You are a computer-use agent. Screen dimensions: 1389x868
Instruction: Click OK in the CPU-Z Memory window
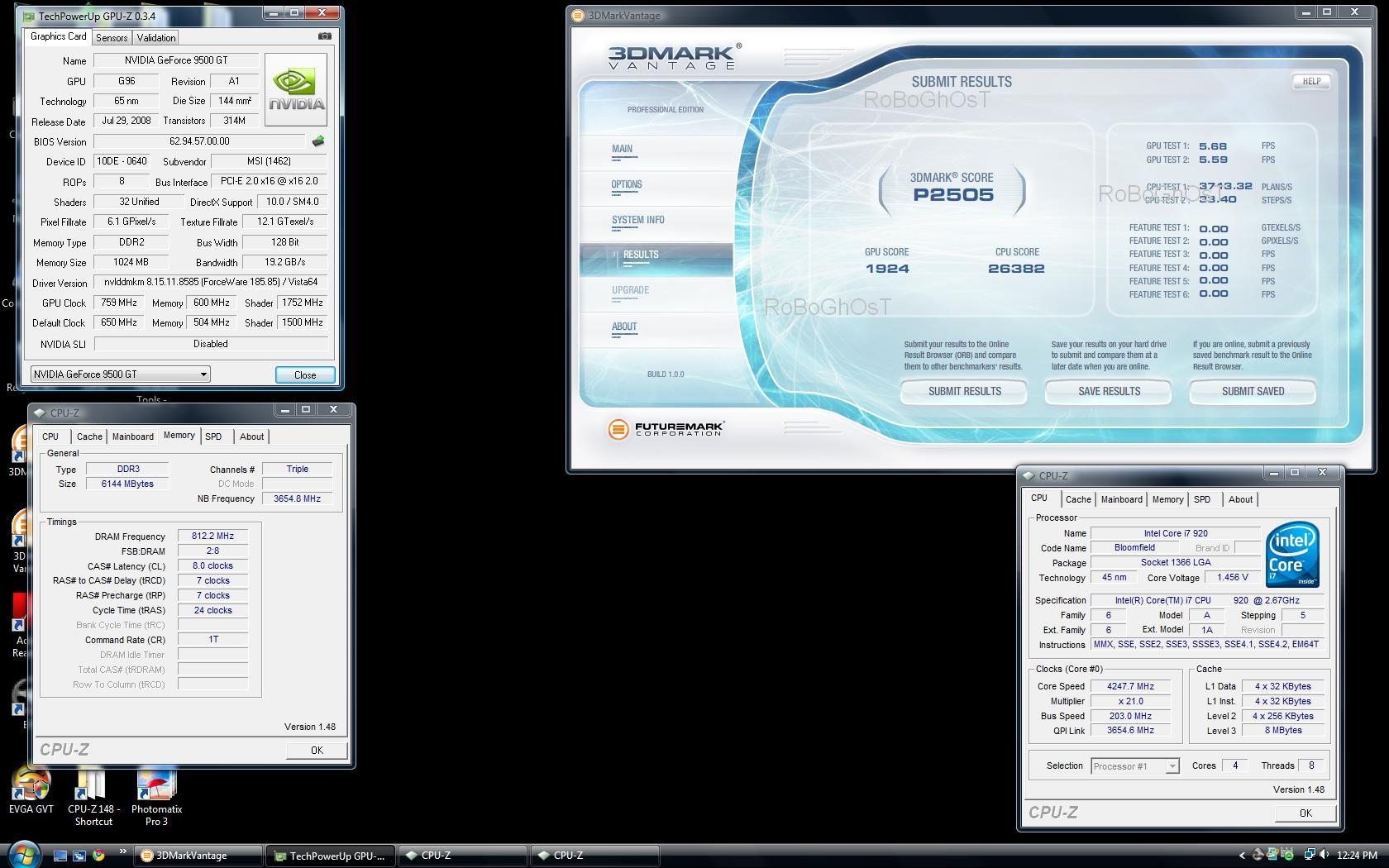(x=317, y=750)
